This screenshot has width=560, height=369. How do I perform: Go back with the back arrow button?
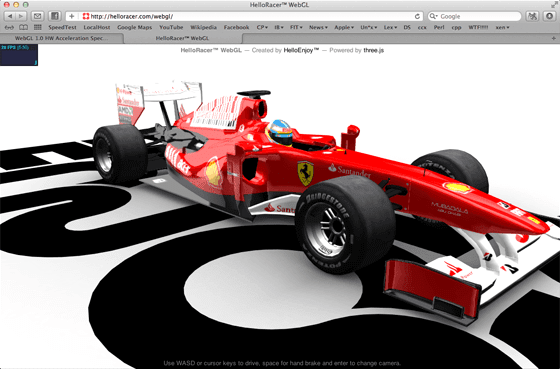point(10,16)
